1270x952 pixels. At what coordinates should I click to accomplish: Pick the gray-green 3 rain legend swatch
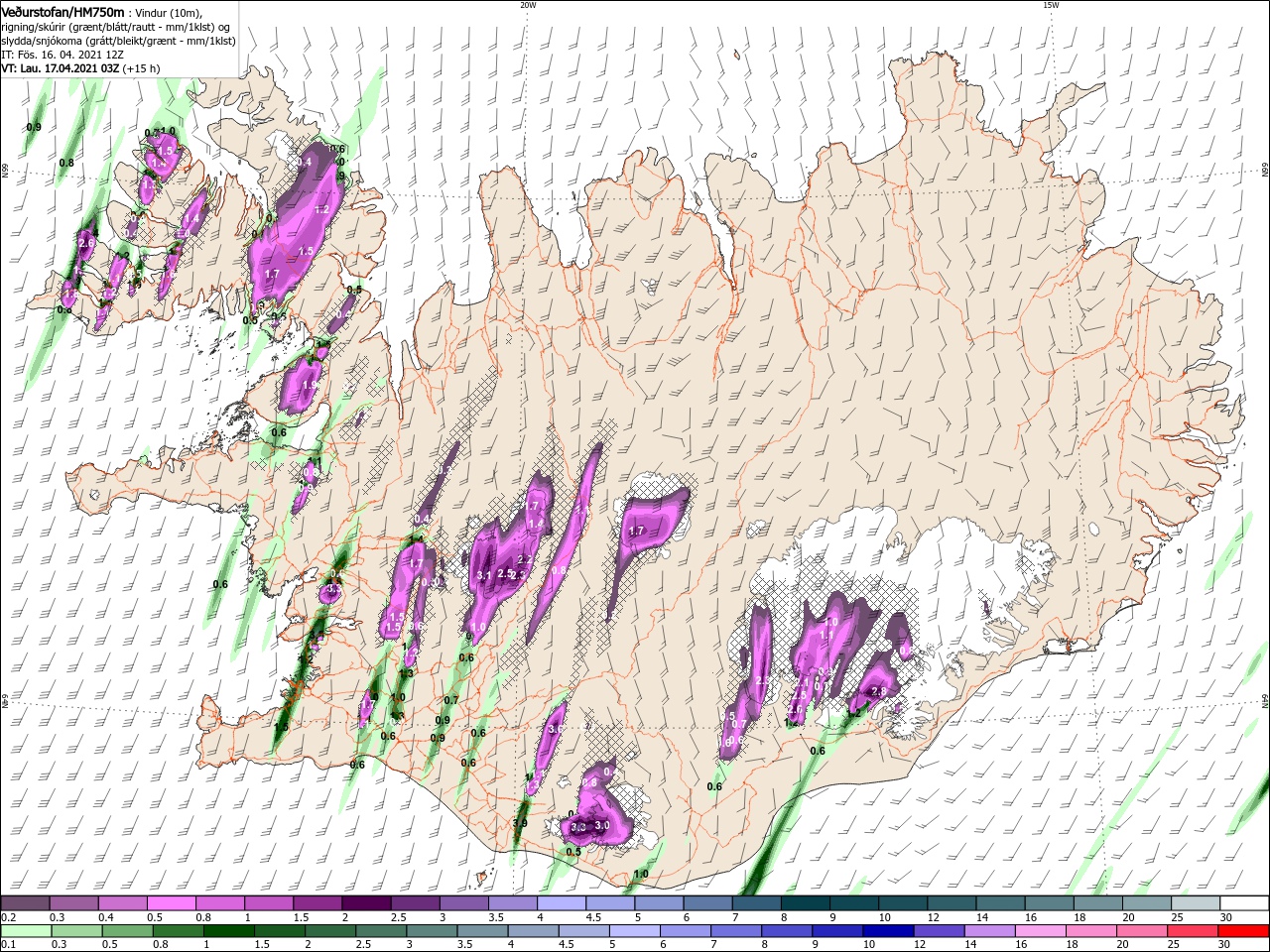tap(432, 931)
